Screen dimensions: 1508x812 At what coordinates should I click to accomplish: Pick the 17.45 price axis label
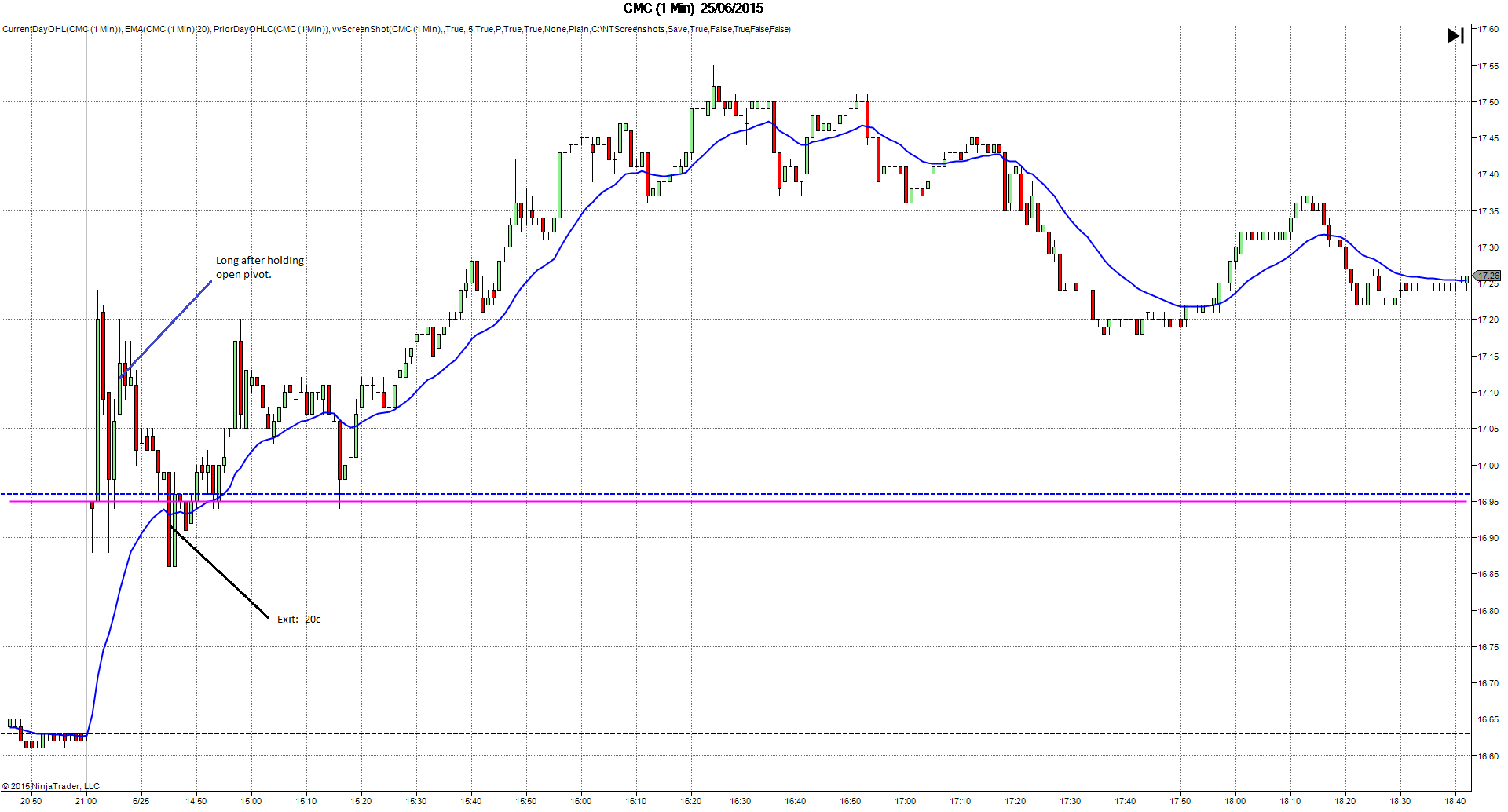click(x=1488, y=138)
